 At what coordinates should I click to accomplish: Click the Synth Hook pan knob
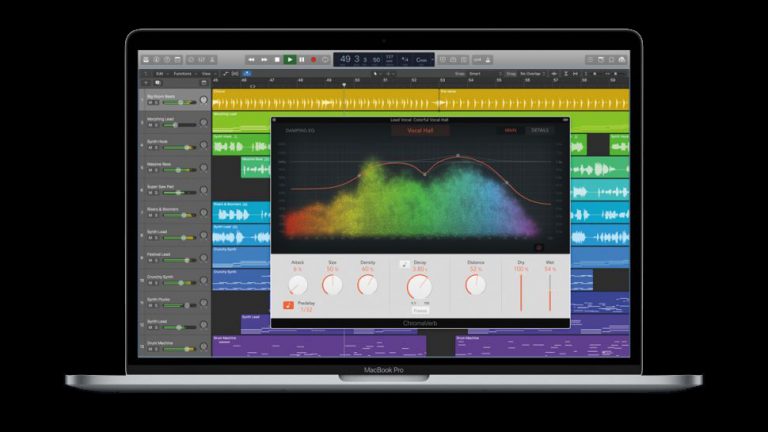(x=204, y=145)
